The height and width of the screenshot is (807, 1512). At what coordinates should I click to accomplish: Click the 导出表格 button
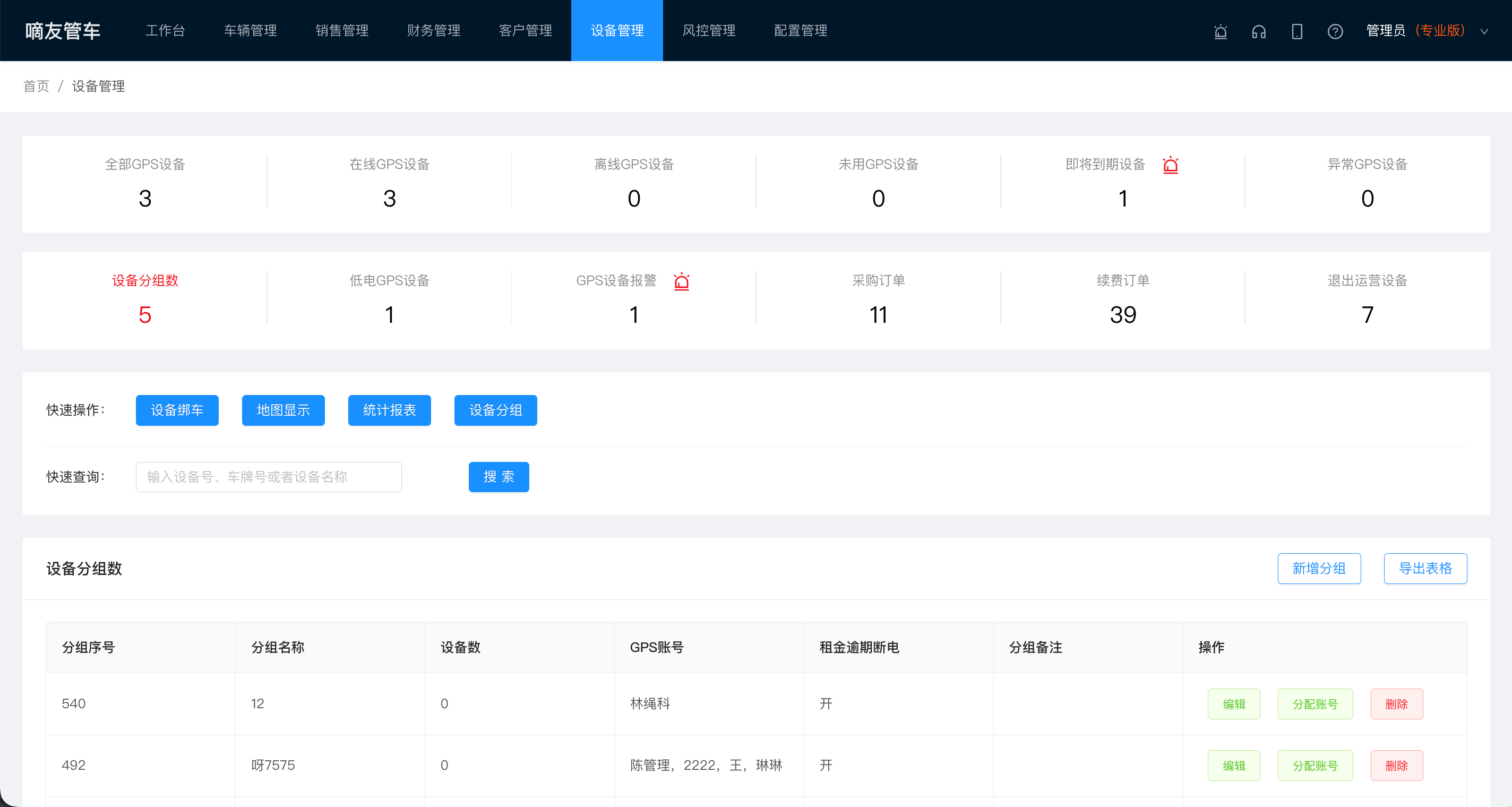[x=1424, y=569]
